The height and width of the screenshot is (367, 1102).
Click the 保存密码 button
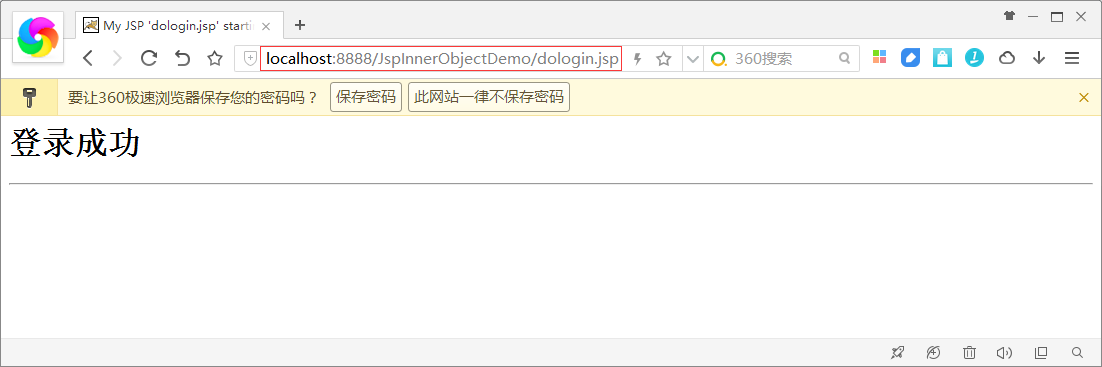click(x=365, y=98)
